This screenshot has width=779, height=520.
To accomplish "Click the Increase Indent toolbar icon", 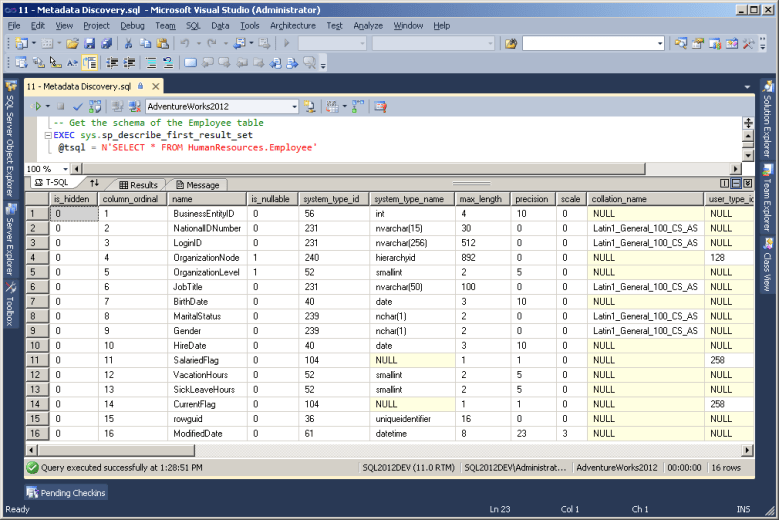I will (129, 63).
